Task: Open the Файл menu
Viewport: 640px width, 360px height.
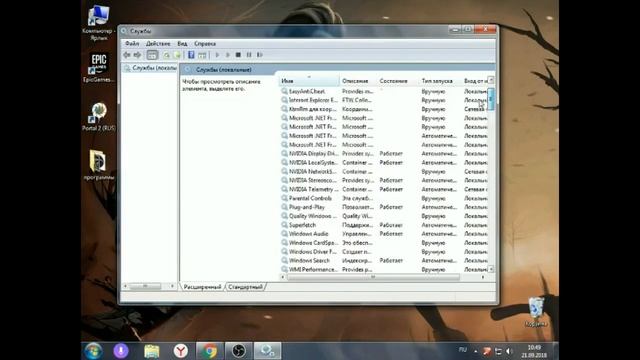Action: (132, 43)
